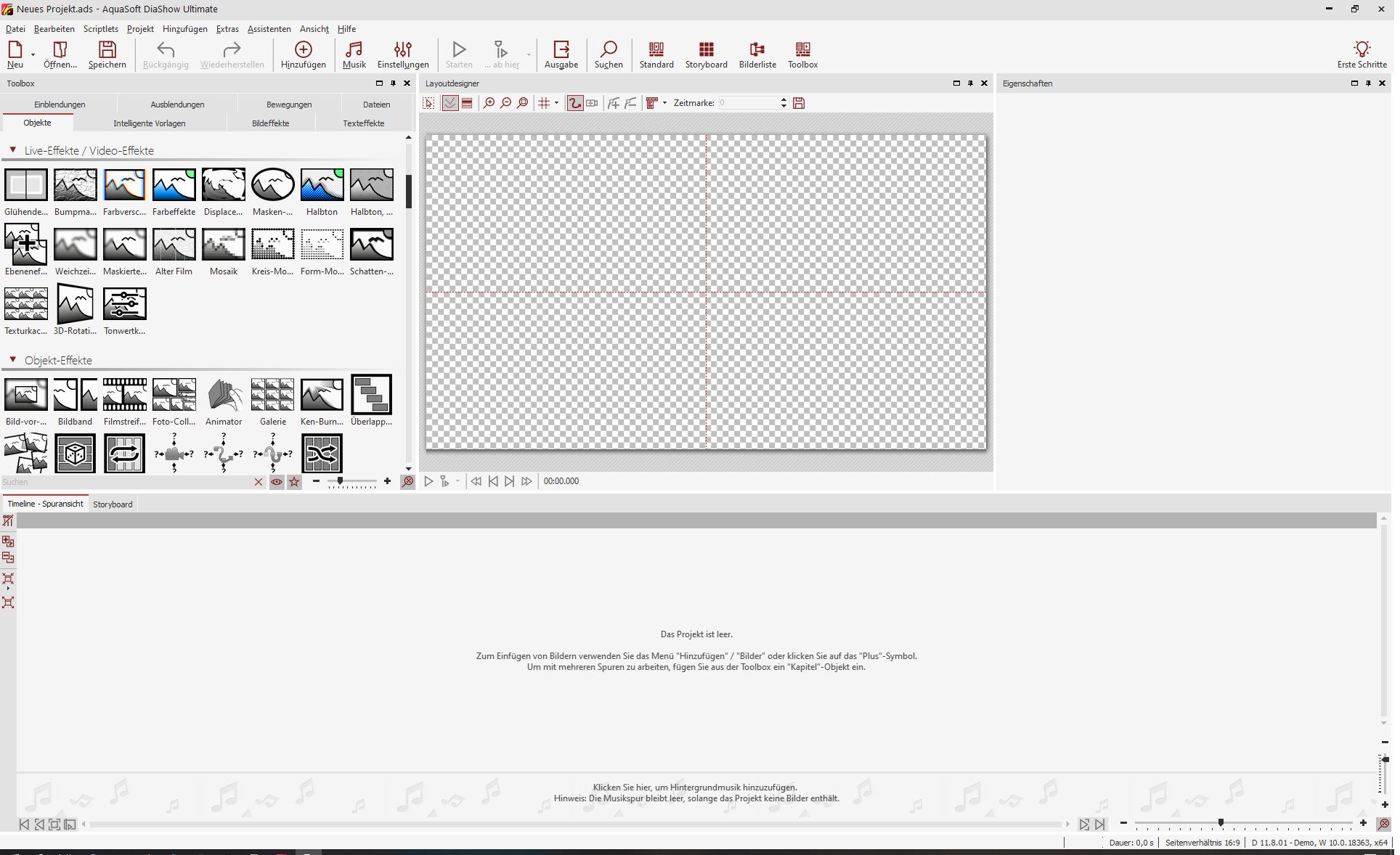The width and height of the screenshot is (1400, 855).
Task: Click the Storyboard tab beside Timeline
Action: (113, 504)
